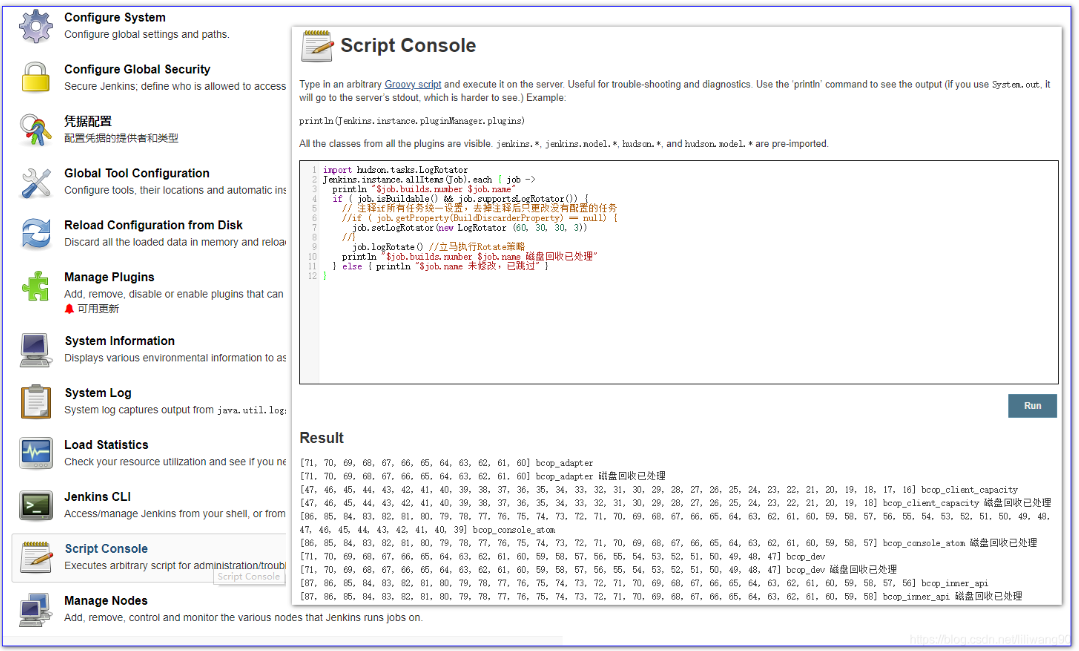Open the Manage Nodes menu entry
The width and height of the screenshot is (1079, 651).
coord(106,601)
